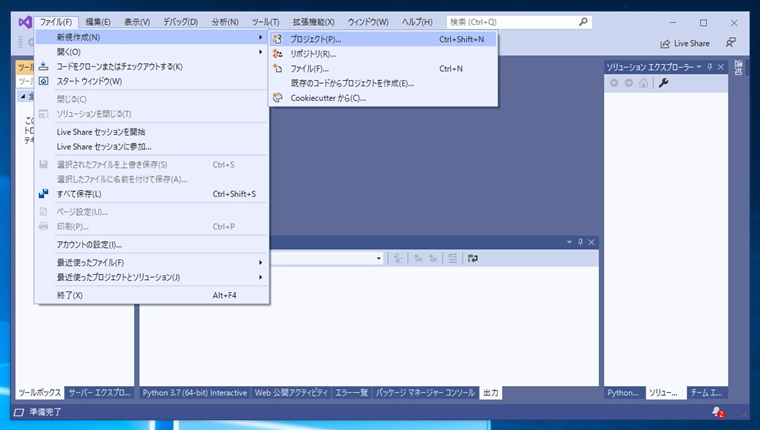Switch to Python 3.7 (64-bit) Interactive tab

coord(195,393)
